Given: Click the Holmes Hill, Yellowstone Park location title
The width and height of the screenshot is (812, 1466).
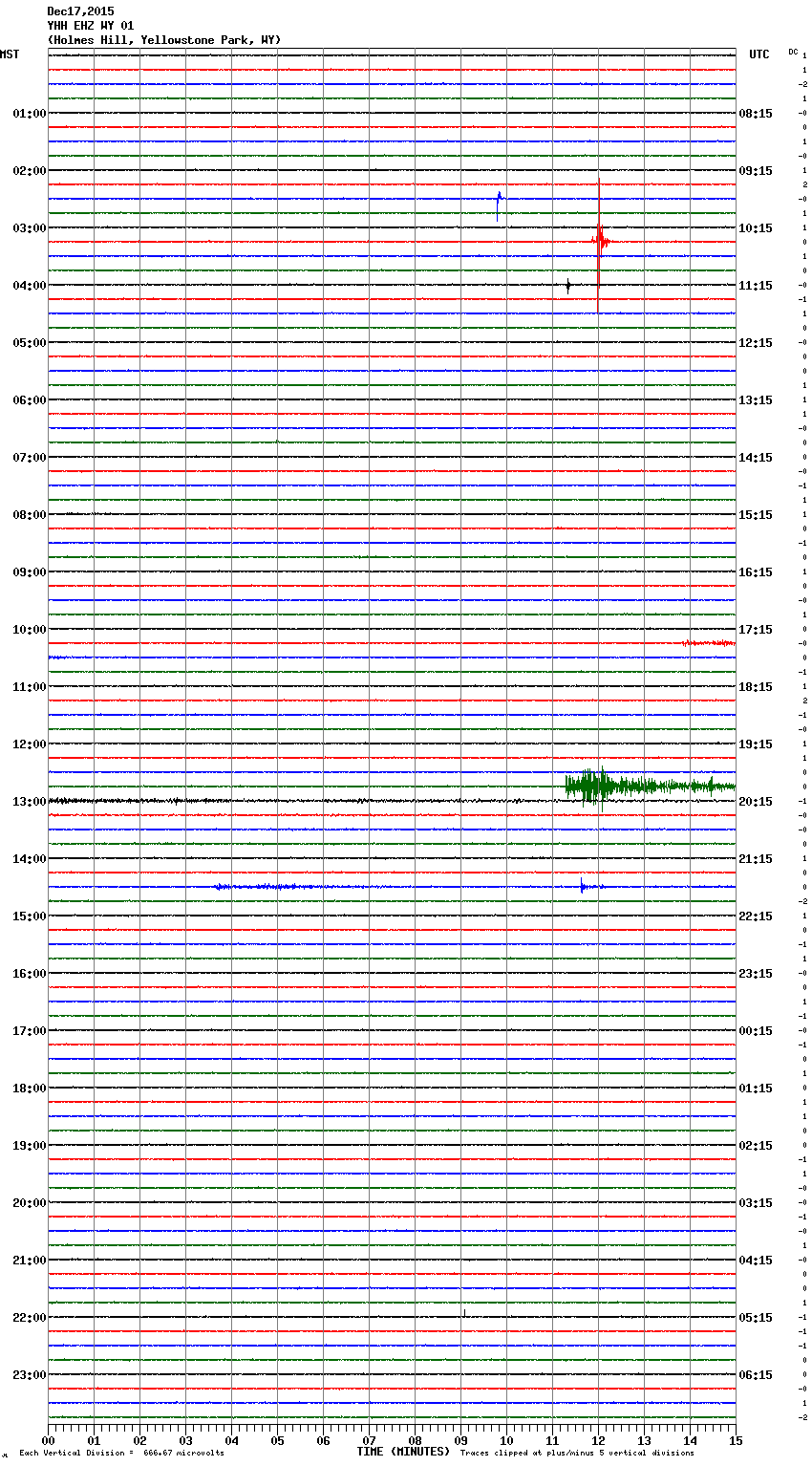Looking at the screenshot, I should [164, 40].
